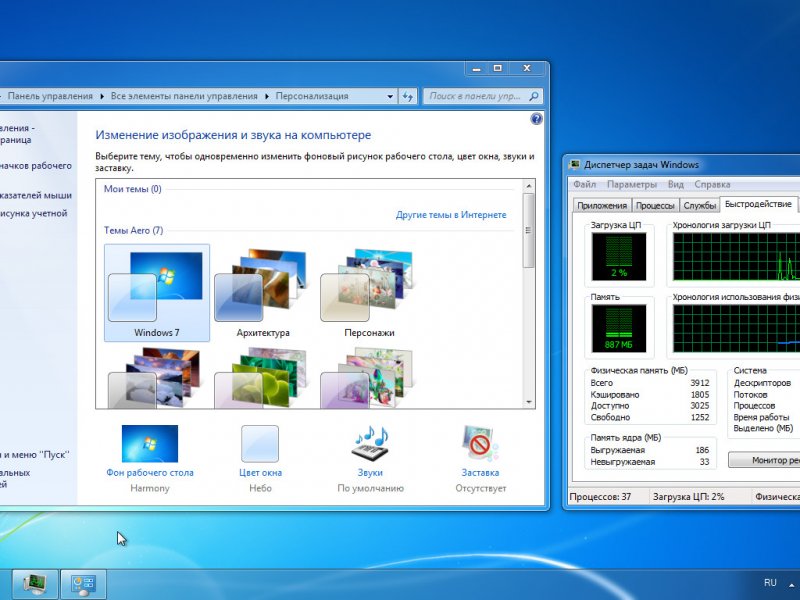Viewport: 800px width, 600px height.
Task: Click the themes list scroll up arrow
Action: coord(529,186)
